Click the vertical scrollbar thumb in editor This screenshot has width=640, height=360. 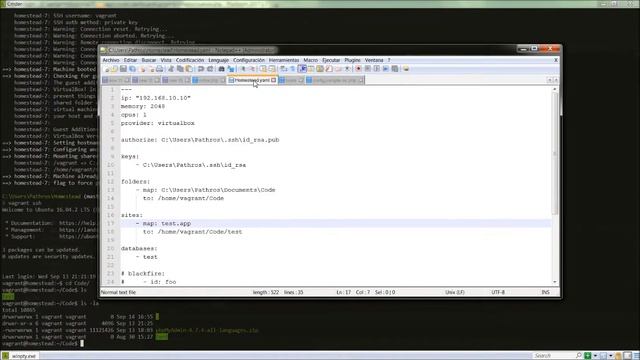coord(554,153)
